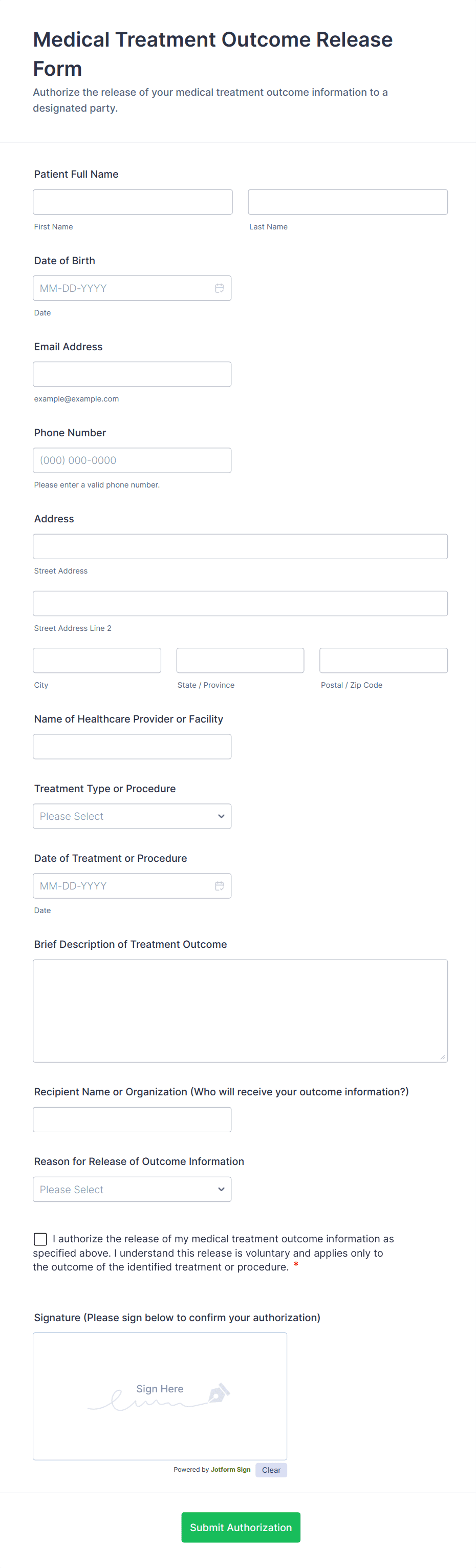Viewport: 476px width, 1568px height.
Task: Focus the First Name input field
Action: tap(133, 202)
